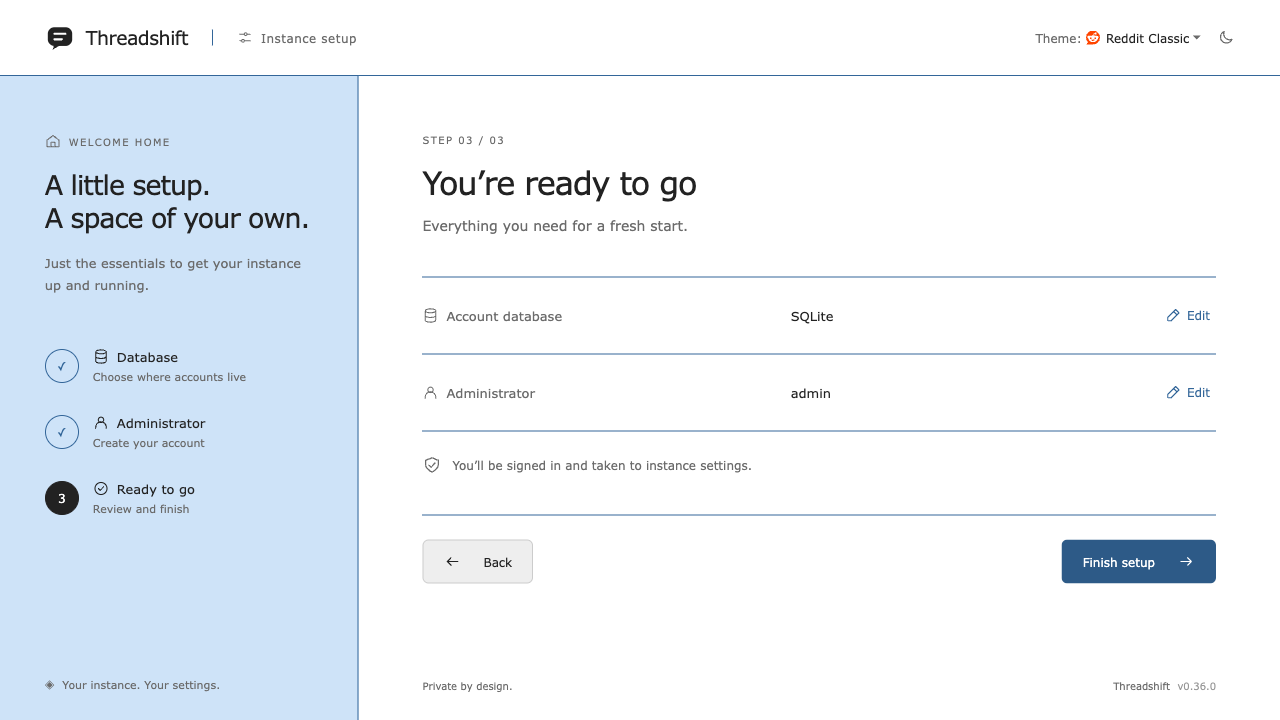Click the Administrator row person icon
The height and width of the screenshot is (720, 1280).
[x=431, y=393]
